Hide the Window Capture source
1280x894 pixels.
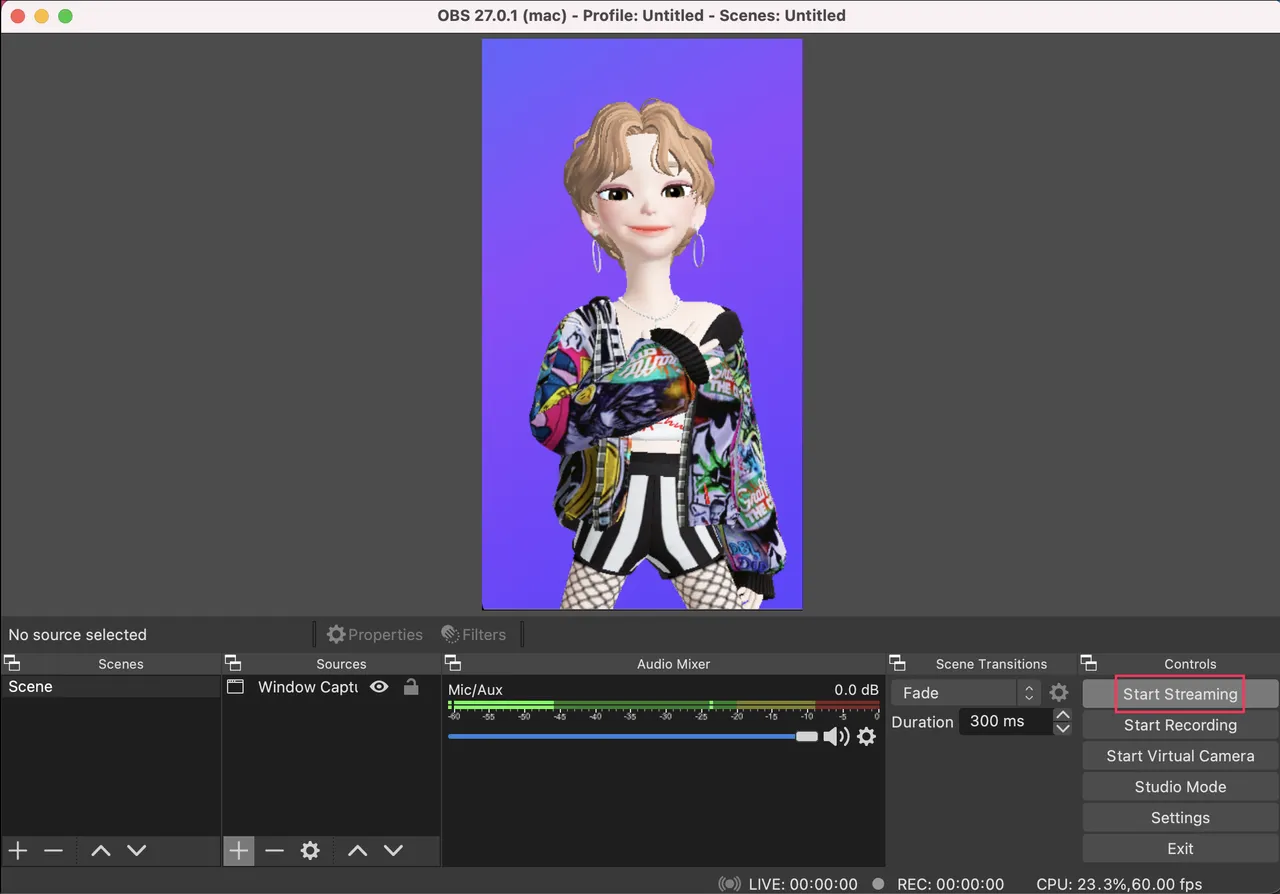pos(378,687)
